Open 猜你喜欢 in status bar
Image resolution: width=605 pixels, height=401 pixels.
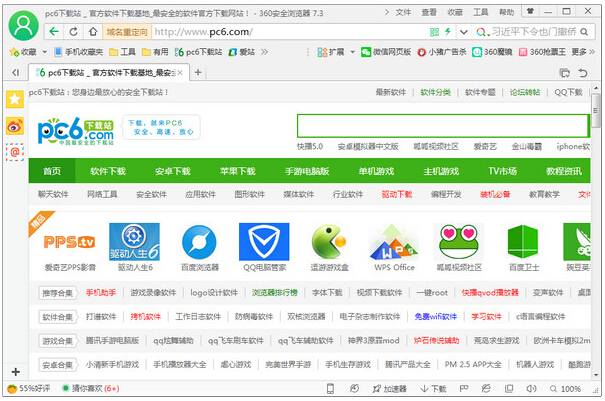pos(91,388)
